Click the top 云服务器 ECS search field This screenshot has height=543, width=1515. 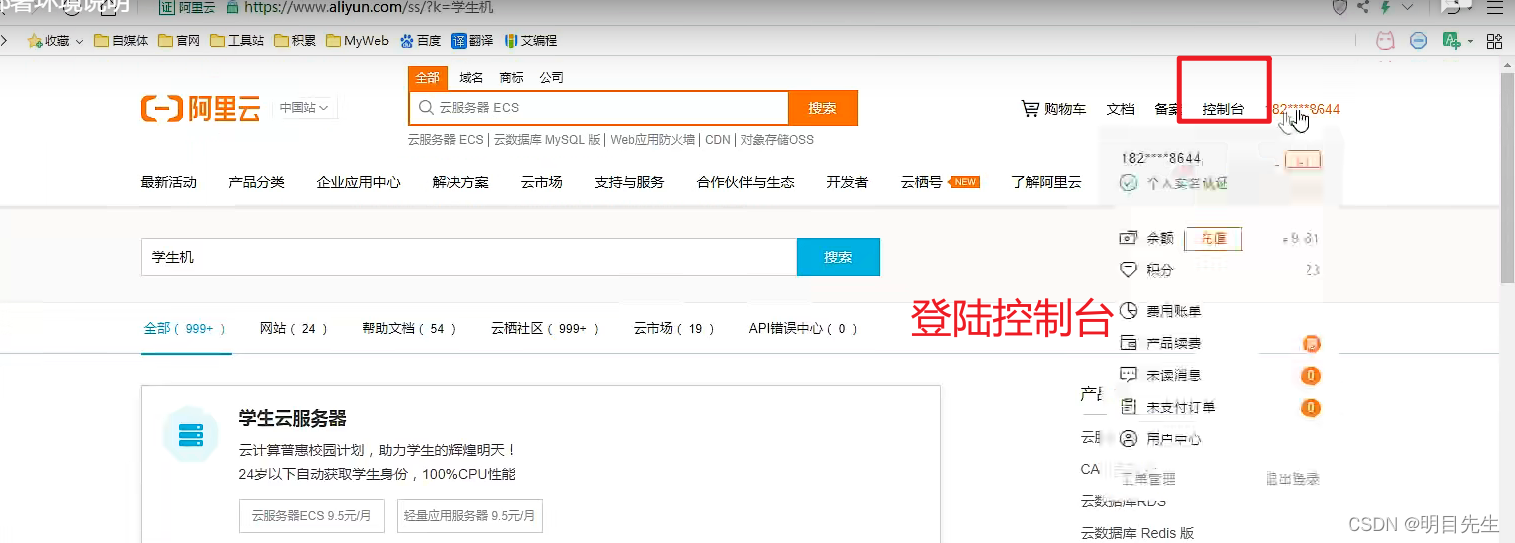coord(599,108)
